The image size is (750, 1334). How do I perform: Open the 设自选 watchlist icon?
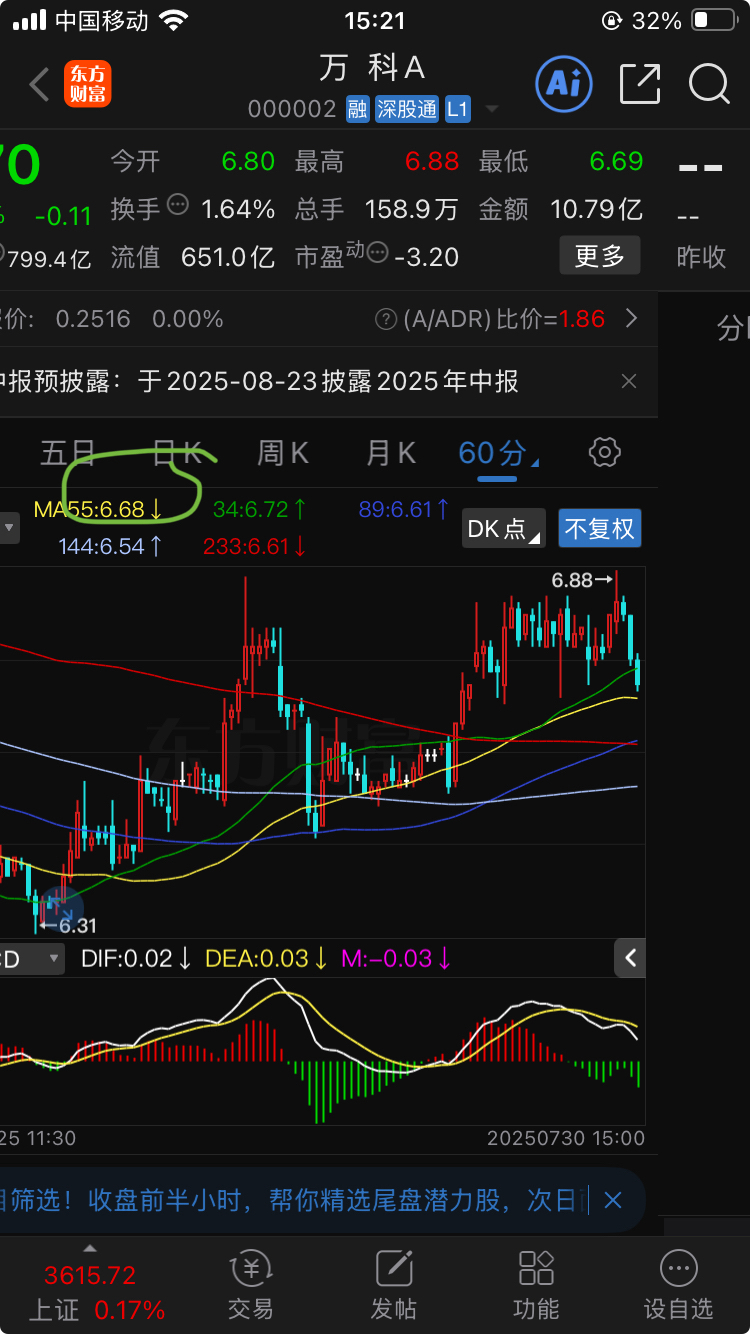pos(679,1285)
